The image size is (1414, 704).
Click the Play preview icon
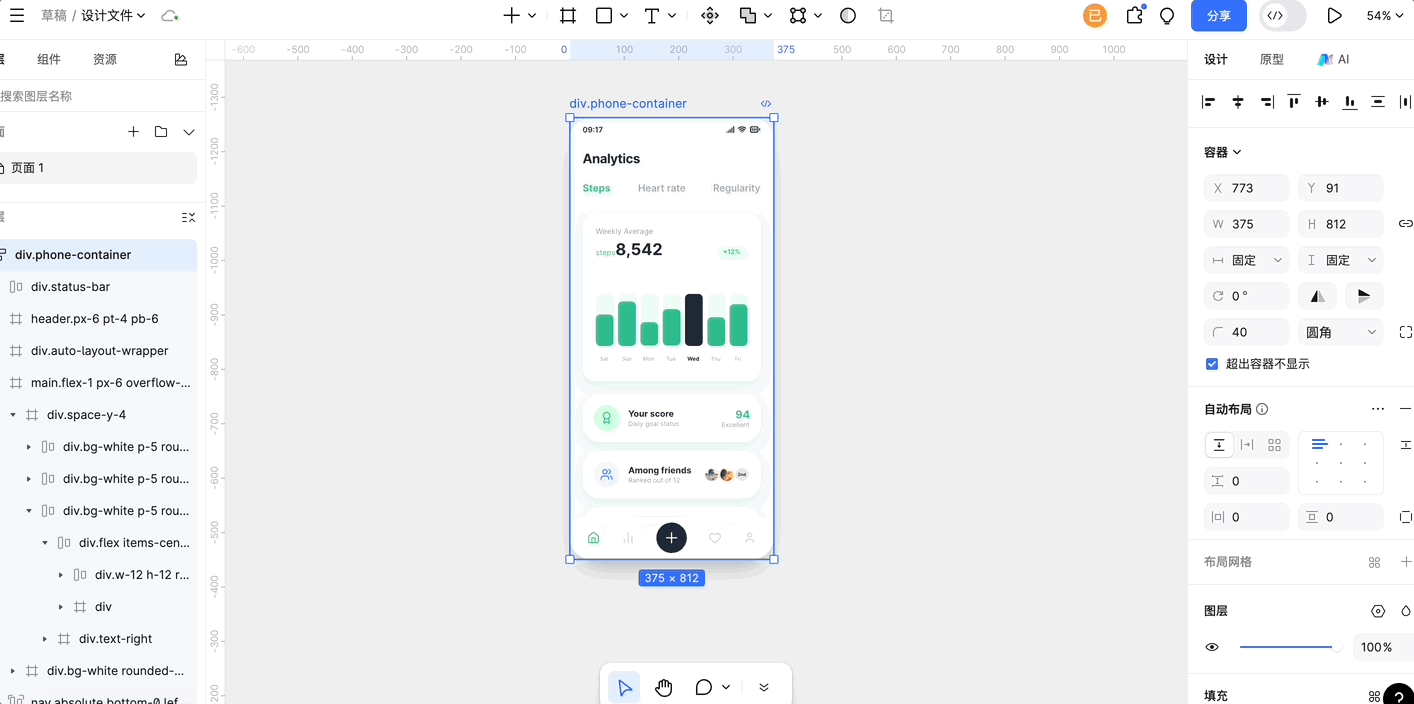point(1334,16)
